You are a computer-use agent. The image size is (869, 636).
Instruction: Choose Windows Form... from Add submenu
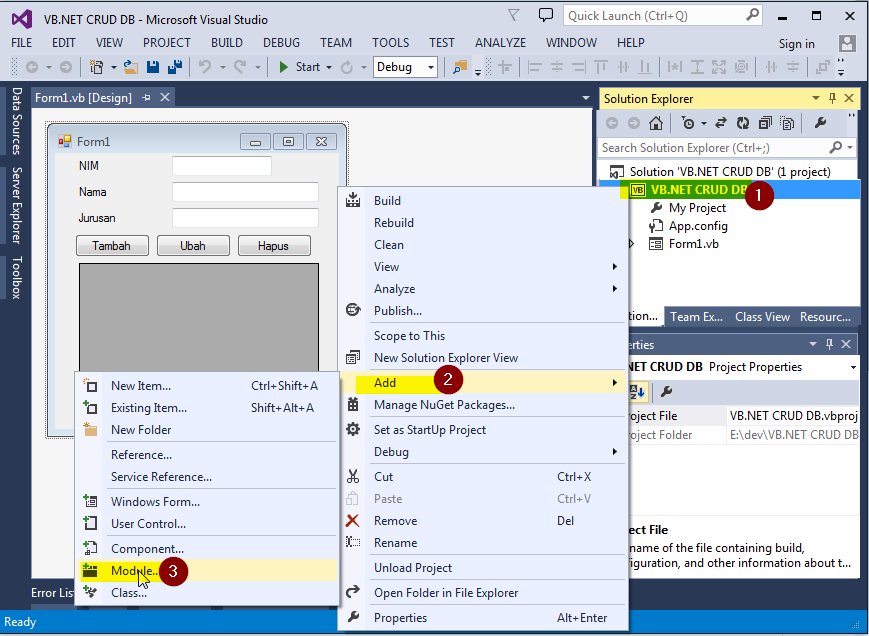(206, 502)
